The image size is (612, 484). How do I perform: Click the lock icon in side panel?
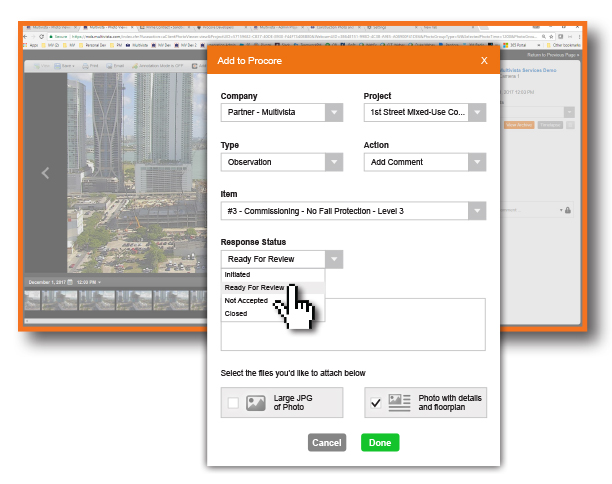(x=568, y=210)
